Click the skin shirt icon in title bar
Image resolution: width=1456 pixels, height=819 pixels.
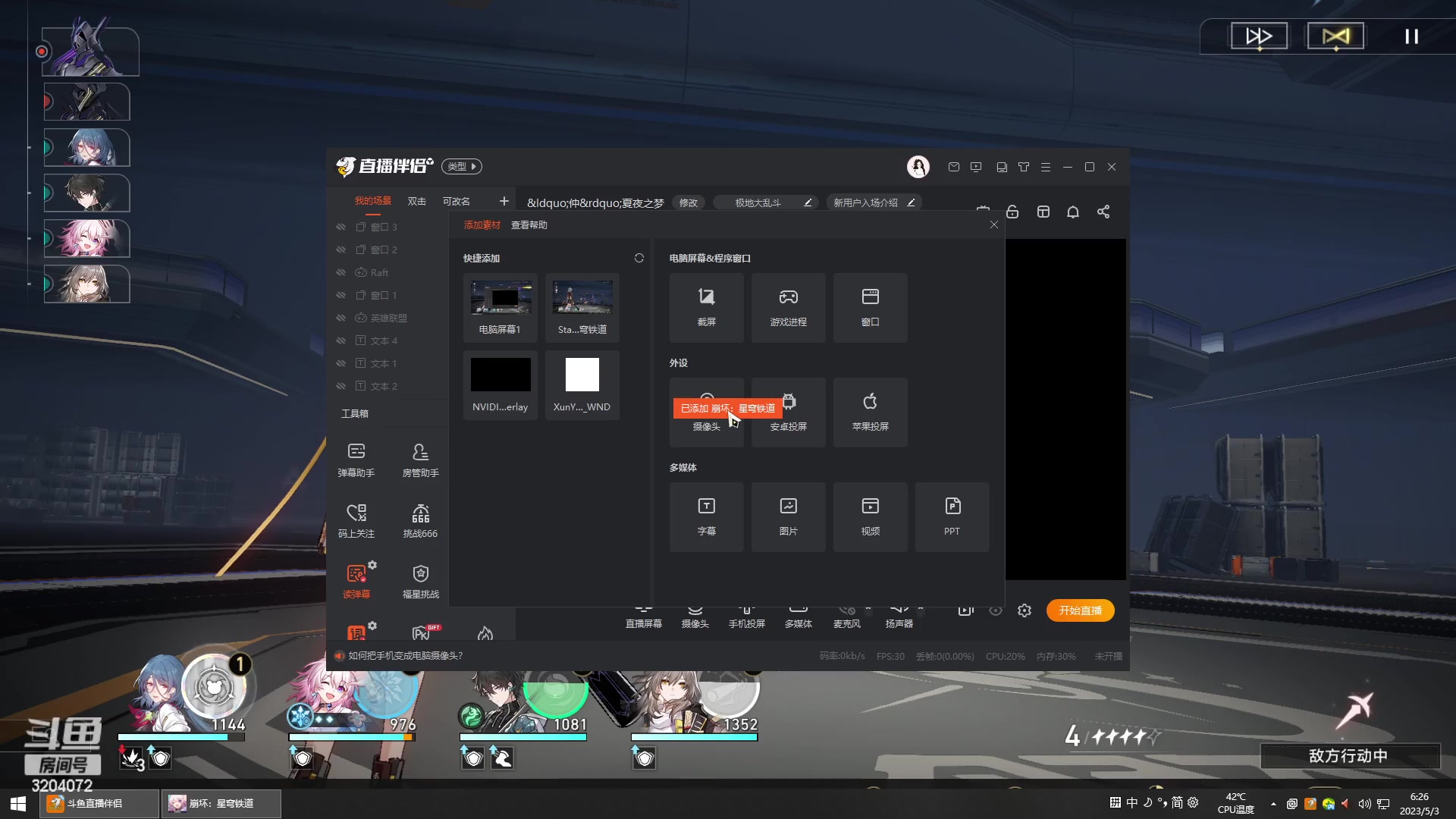point(1024,167)
